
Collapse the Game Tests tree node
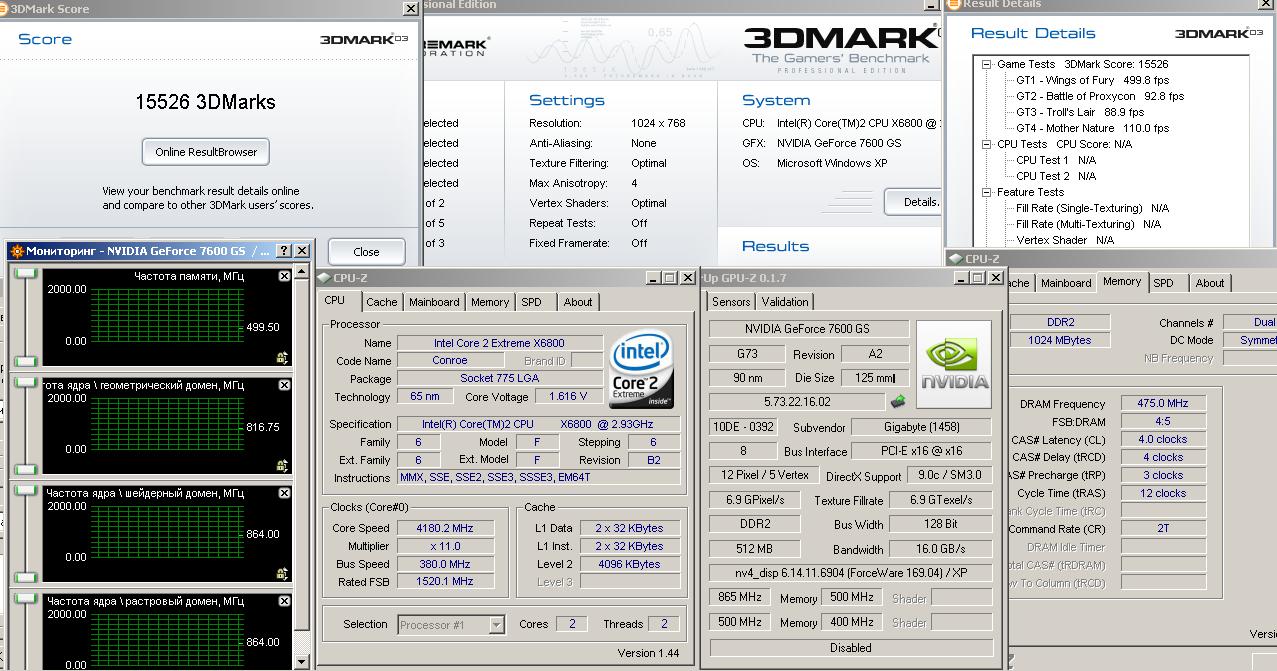coord(986,64)
